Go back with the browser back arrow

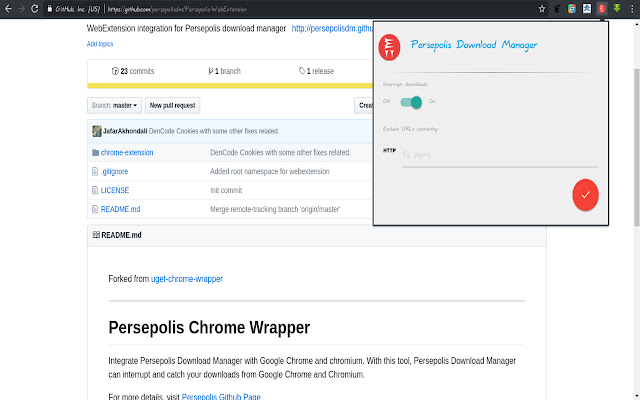[x=8, y=9]
